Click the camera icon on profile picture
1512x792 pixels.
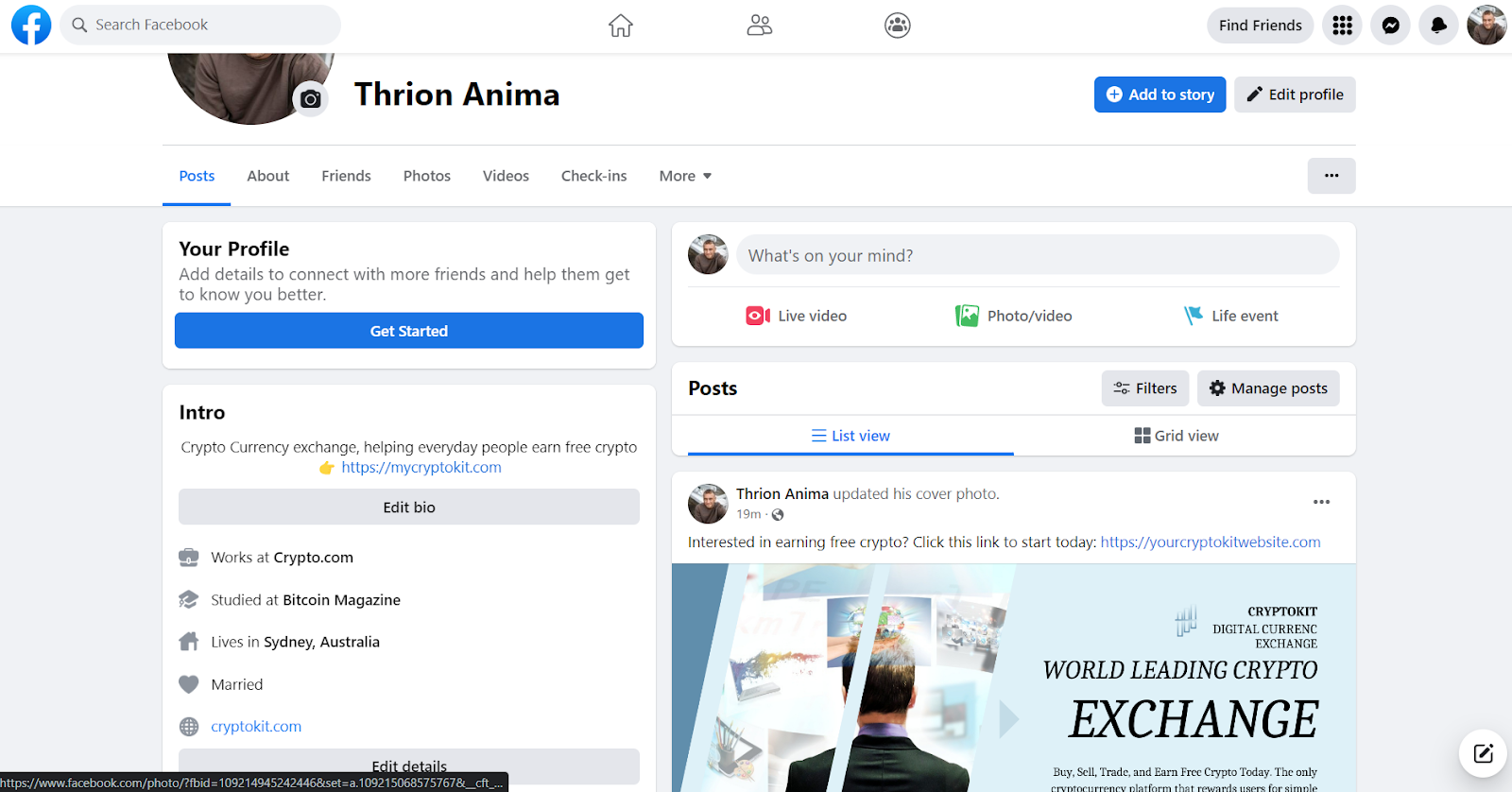point(311,98)
